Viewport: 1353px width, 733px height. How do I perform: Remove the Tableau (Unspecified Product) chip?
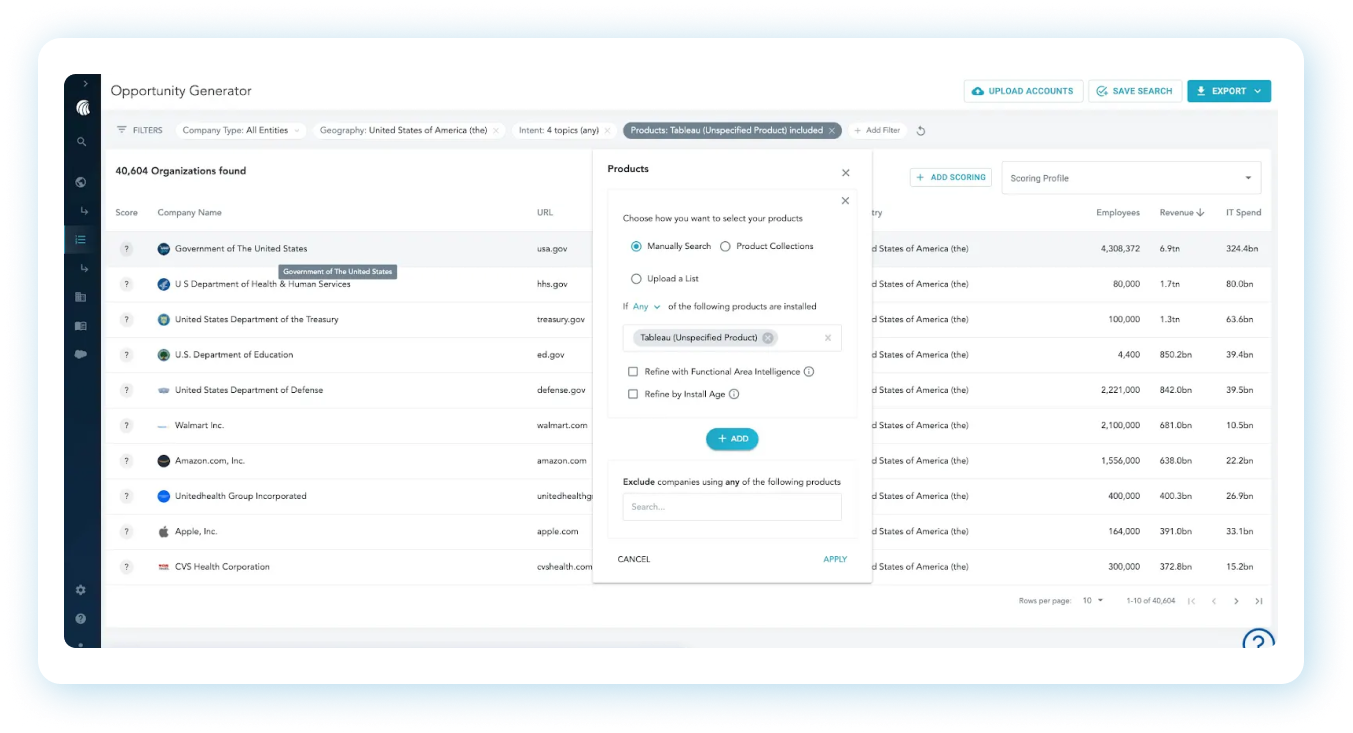coord(768,338)
